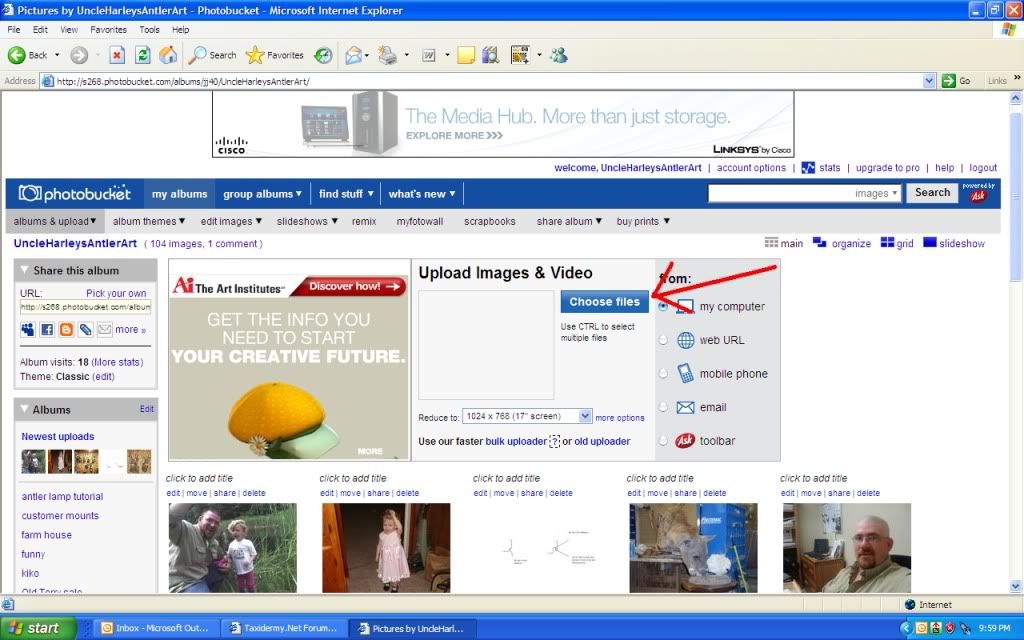1024x640 pixels.
Task: Open the History toolbar icon
Action: [323, 56]
